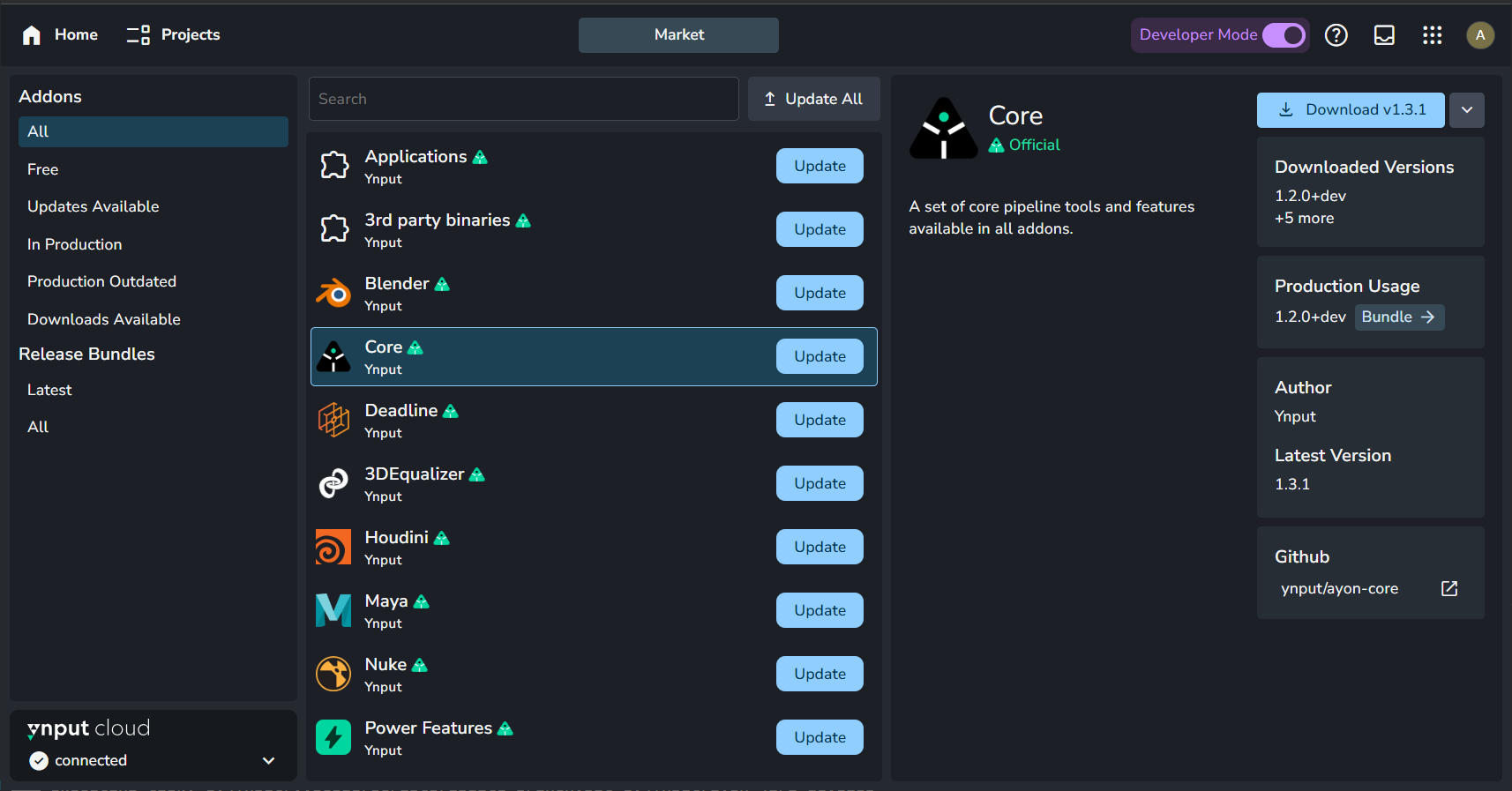The width and height of the screenshot is (1512, 791).
Task: Expand the Ynput cloud connected chevron
Action: [x=269, y=760]
